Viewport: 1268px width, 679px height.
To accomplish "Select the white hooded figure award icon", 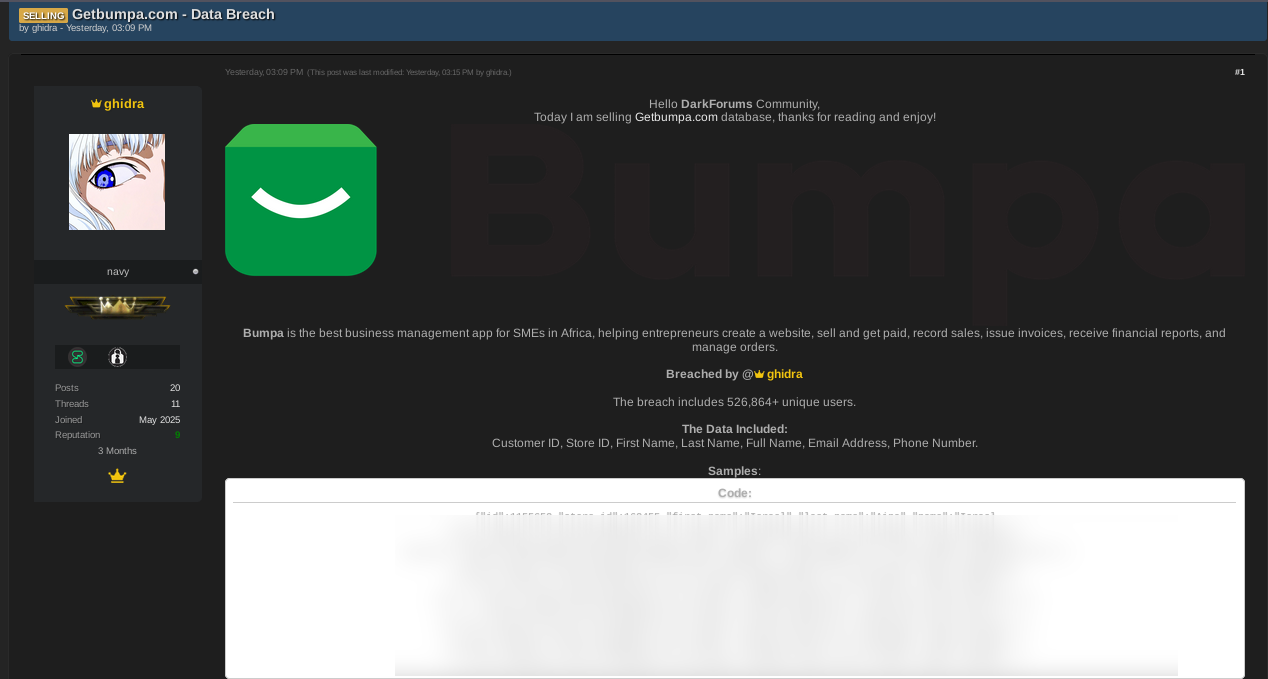I will pyautogui.click(x=117, y=357).
